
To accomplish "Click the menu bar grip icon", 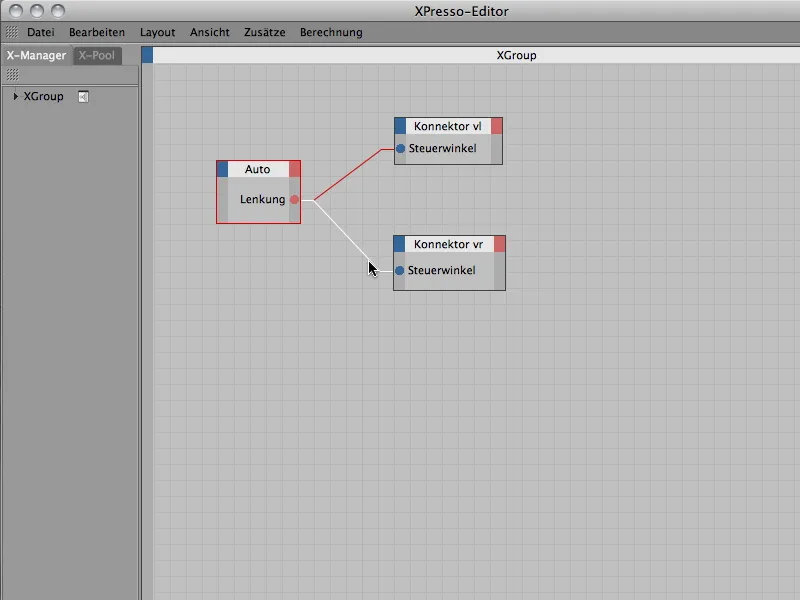I will point(12,32).
